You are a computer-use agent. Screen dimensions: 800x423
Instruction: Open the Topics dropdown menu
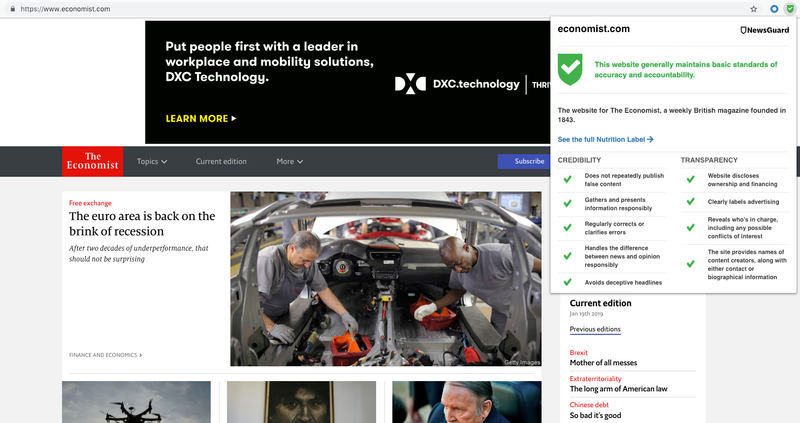click(x=152, y=161)
